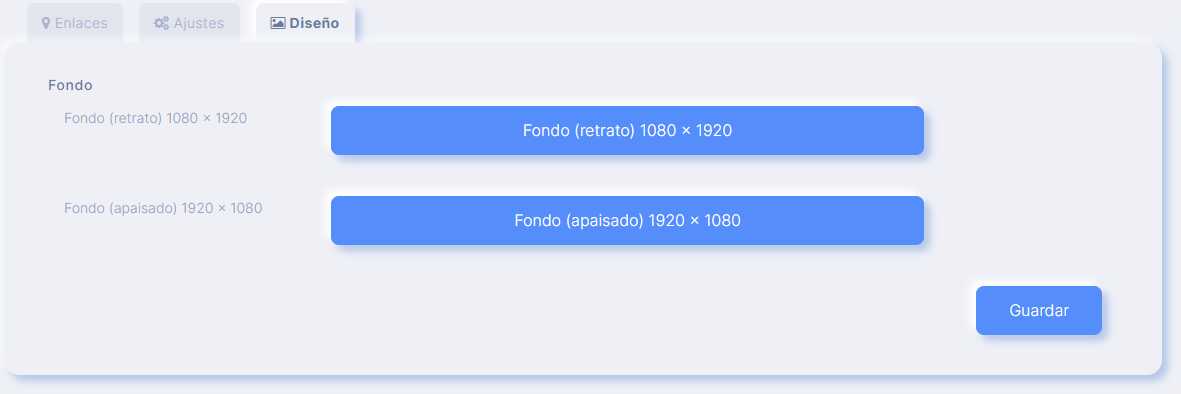
Task: Select the Diseño tab
Action: pos(305,23)
